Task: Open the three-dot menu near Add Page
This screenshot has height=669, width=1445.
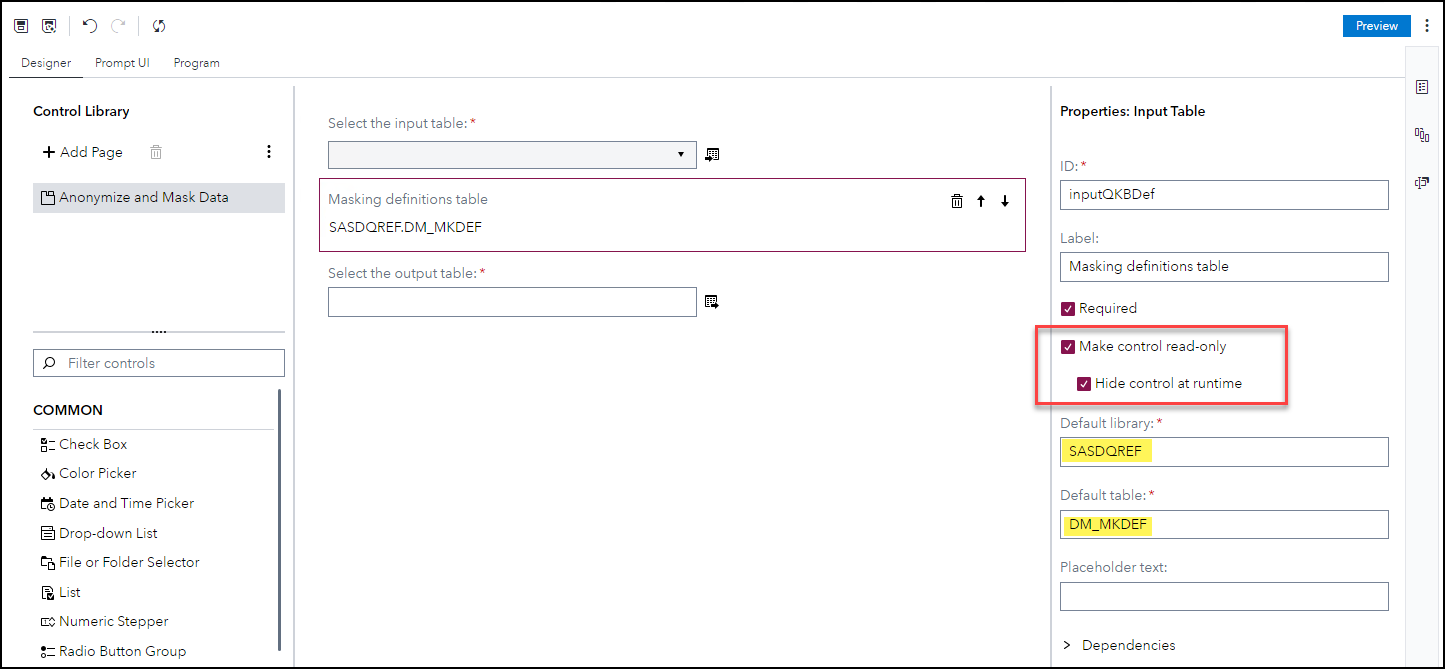Action: (x=268, y=151)
